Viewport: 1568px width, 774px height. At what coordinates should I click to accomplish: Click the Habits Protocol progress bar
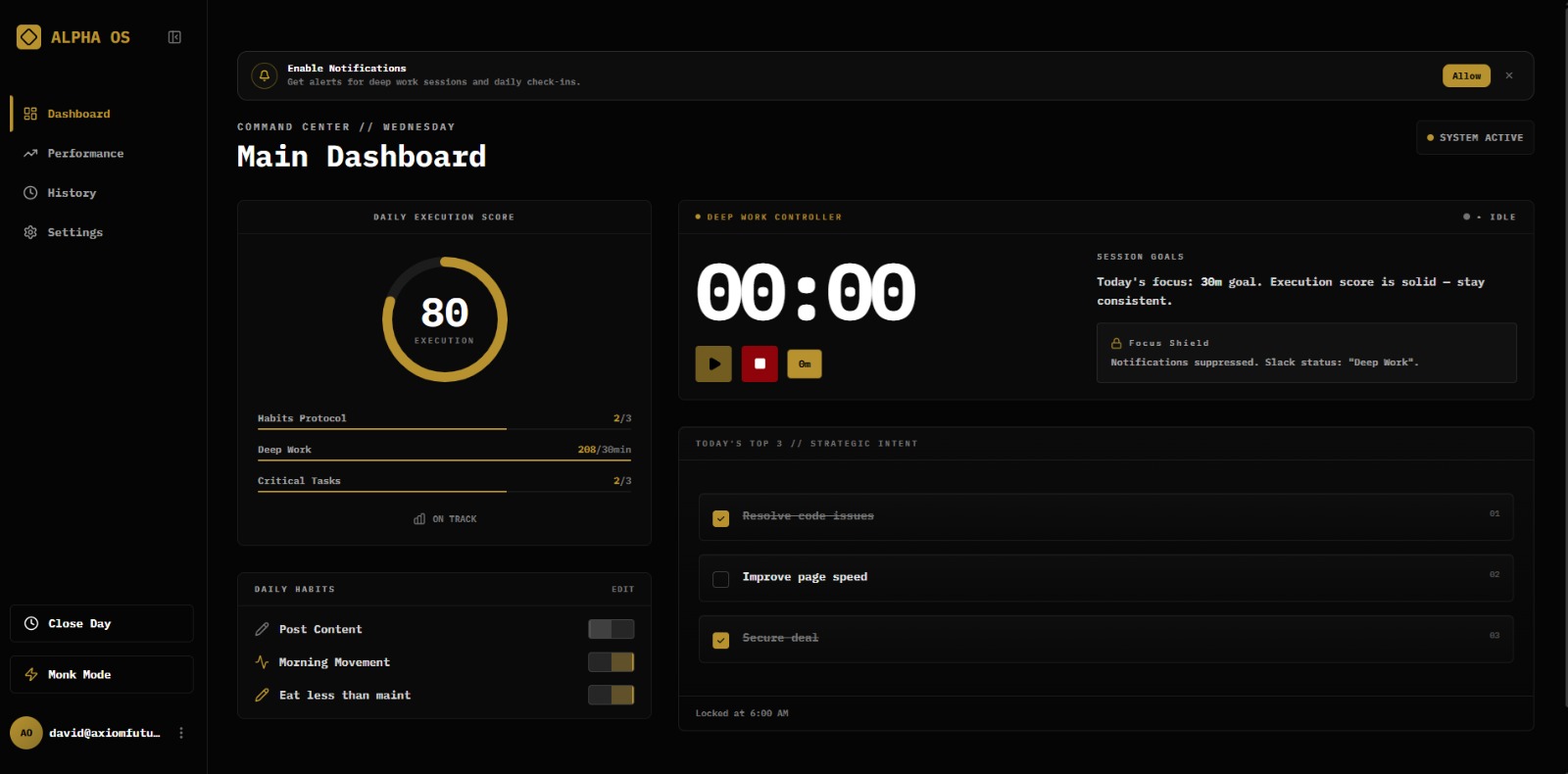pyautogui.click(x=445, y=429)
